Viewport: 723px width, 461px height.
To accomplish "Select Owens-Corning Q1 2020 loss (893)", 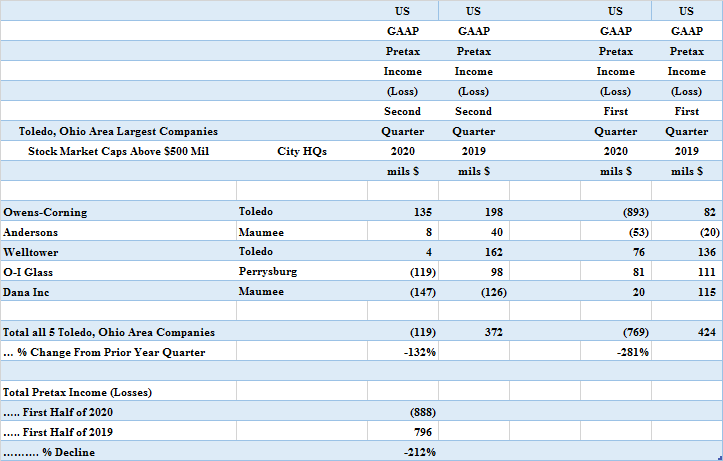I will pos(635,213).
